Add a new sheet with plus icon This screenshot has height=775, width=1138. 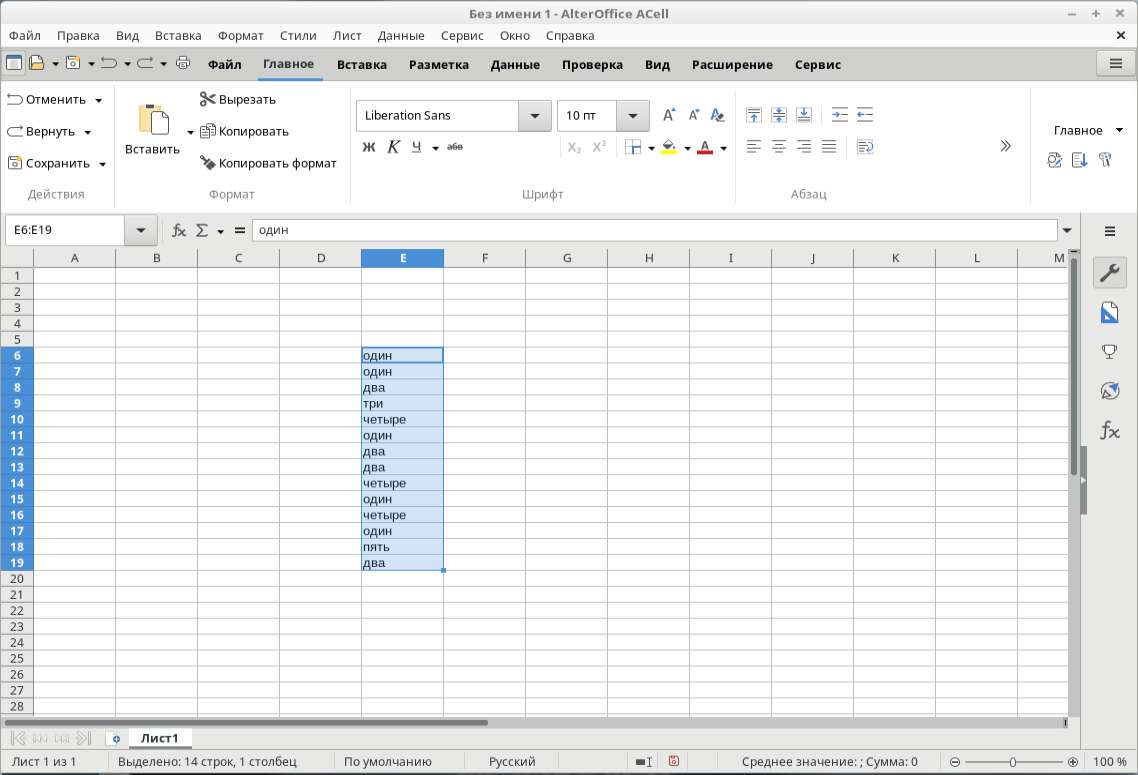click(x=115, y=739)
